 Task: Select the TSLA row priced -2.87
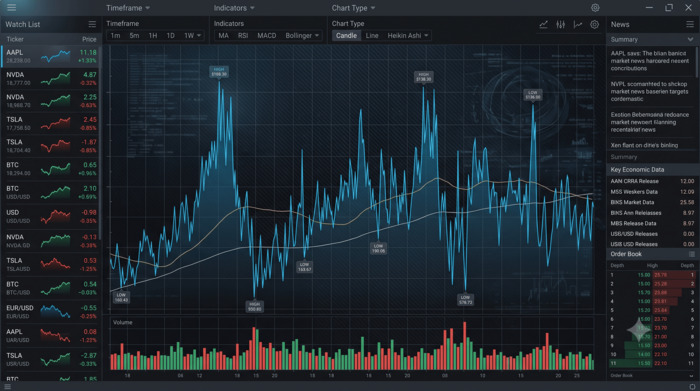(50, 359)
